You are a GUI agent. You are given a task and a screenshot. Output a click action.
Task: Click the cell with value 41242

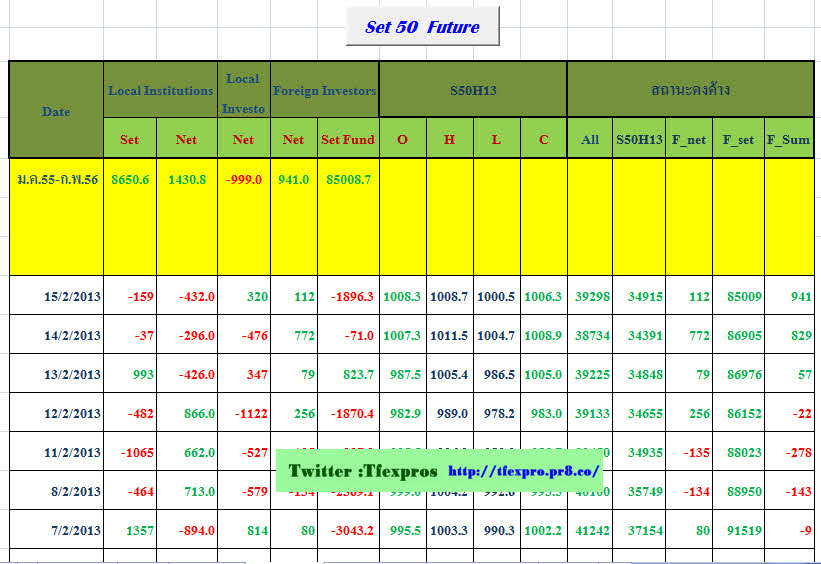tap(590, 531)
